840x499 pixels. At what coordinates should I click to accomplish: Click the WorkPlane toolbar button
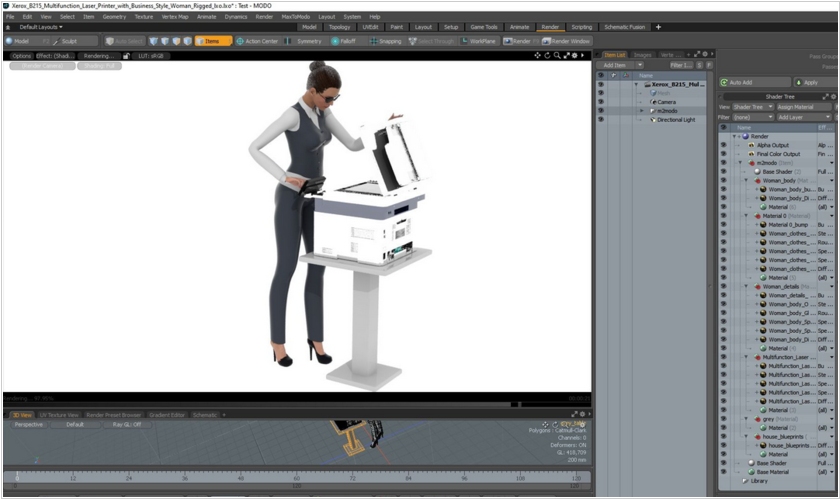pos(479,41)
